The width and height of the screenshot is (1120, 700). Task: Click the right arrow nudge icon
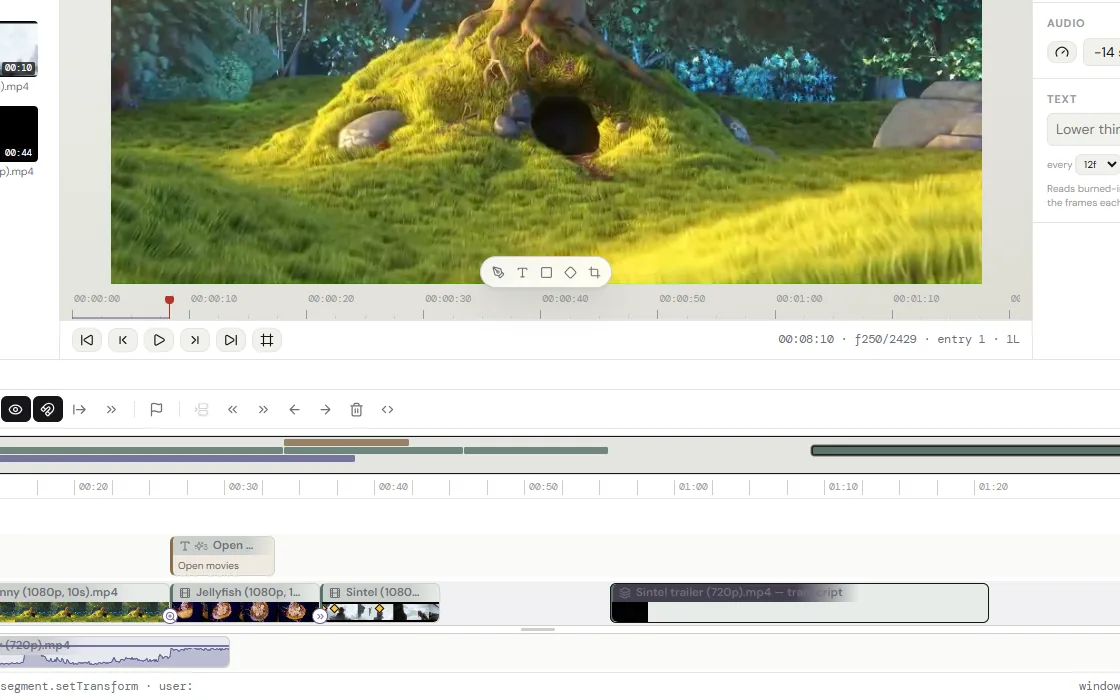325,409
